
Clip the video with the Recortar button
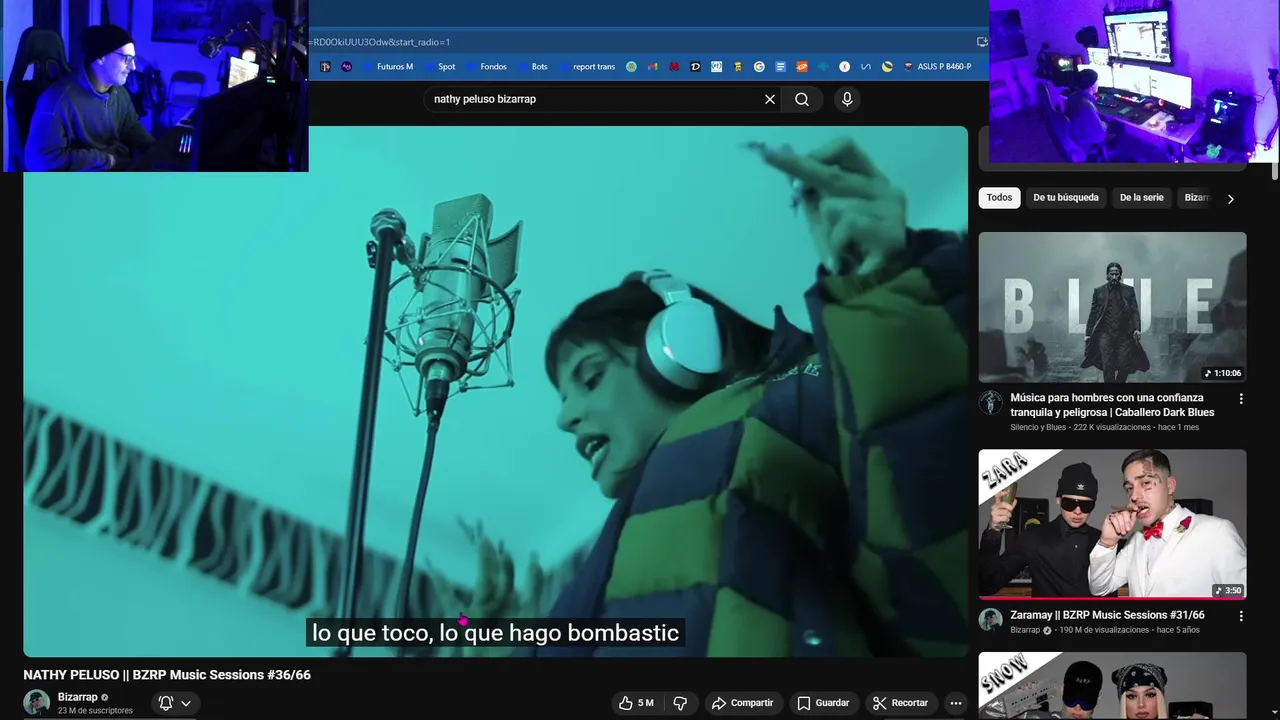point(900,703)
